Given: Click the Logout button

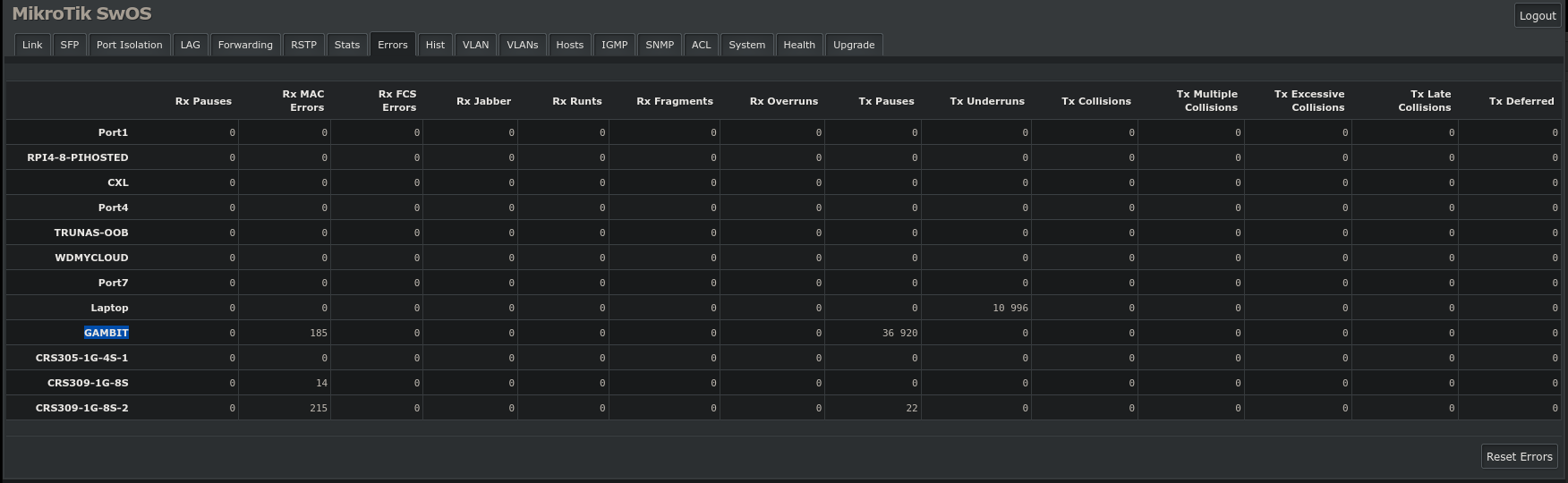Looking at the screenshot, I should (x=1538, y=15).
